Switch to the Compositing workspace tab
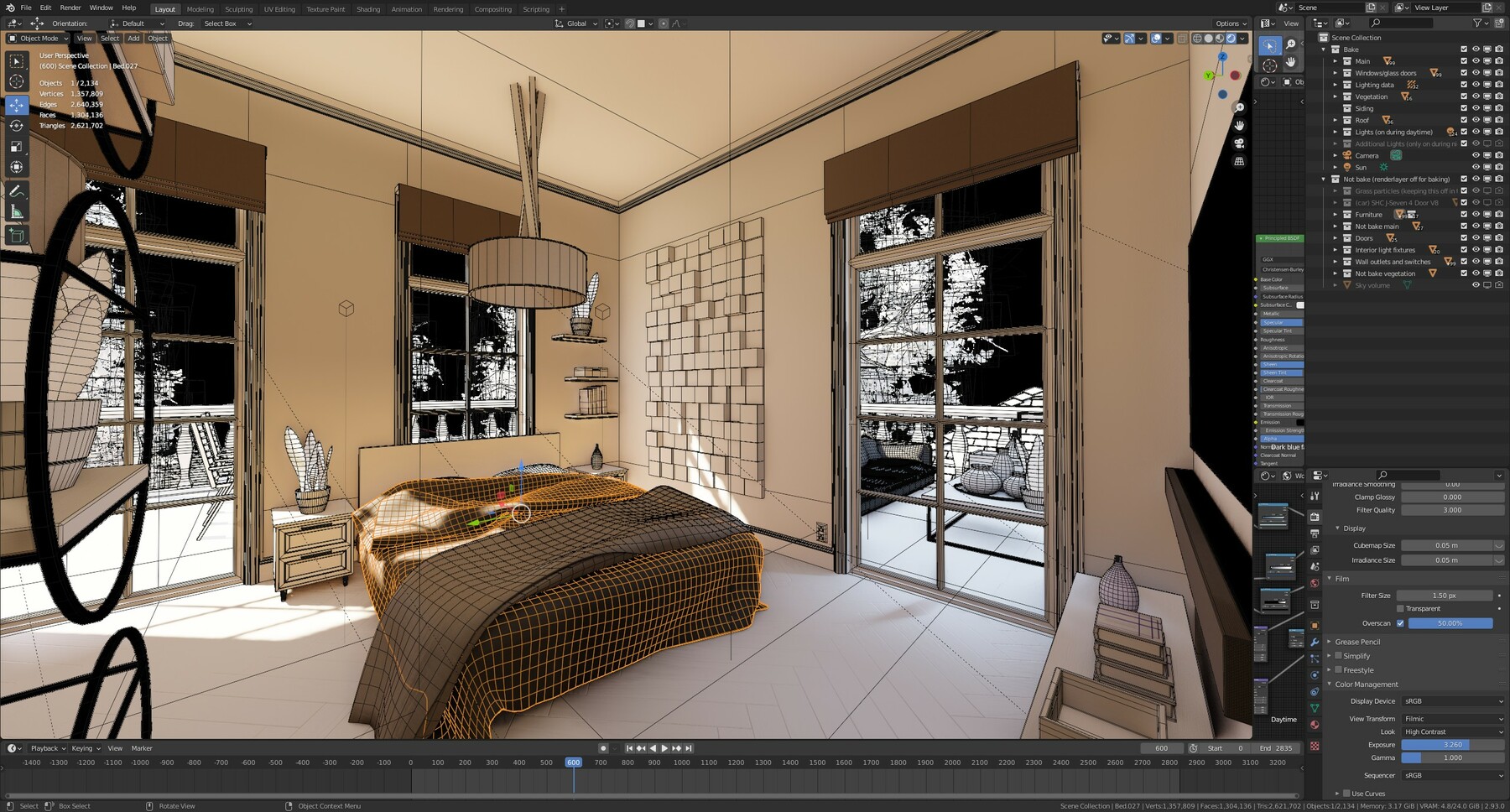1510x812 pixels. pyautogui.click(x=493, y=9)
